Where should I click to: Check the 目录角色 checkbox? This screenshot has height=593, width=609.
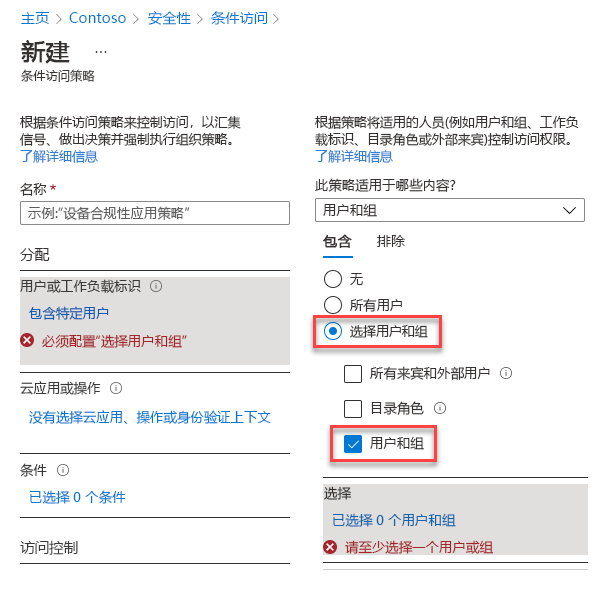353,408
